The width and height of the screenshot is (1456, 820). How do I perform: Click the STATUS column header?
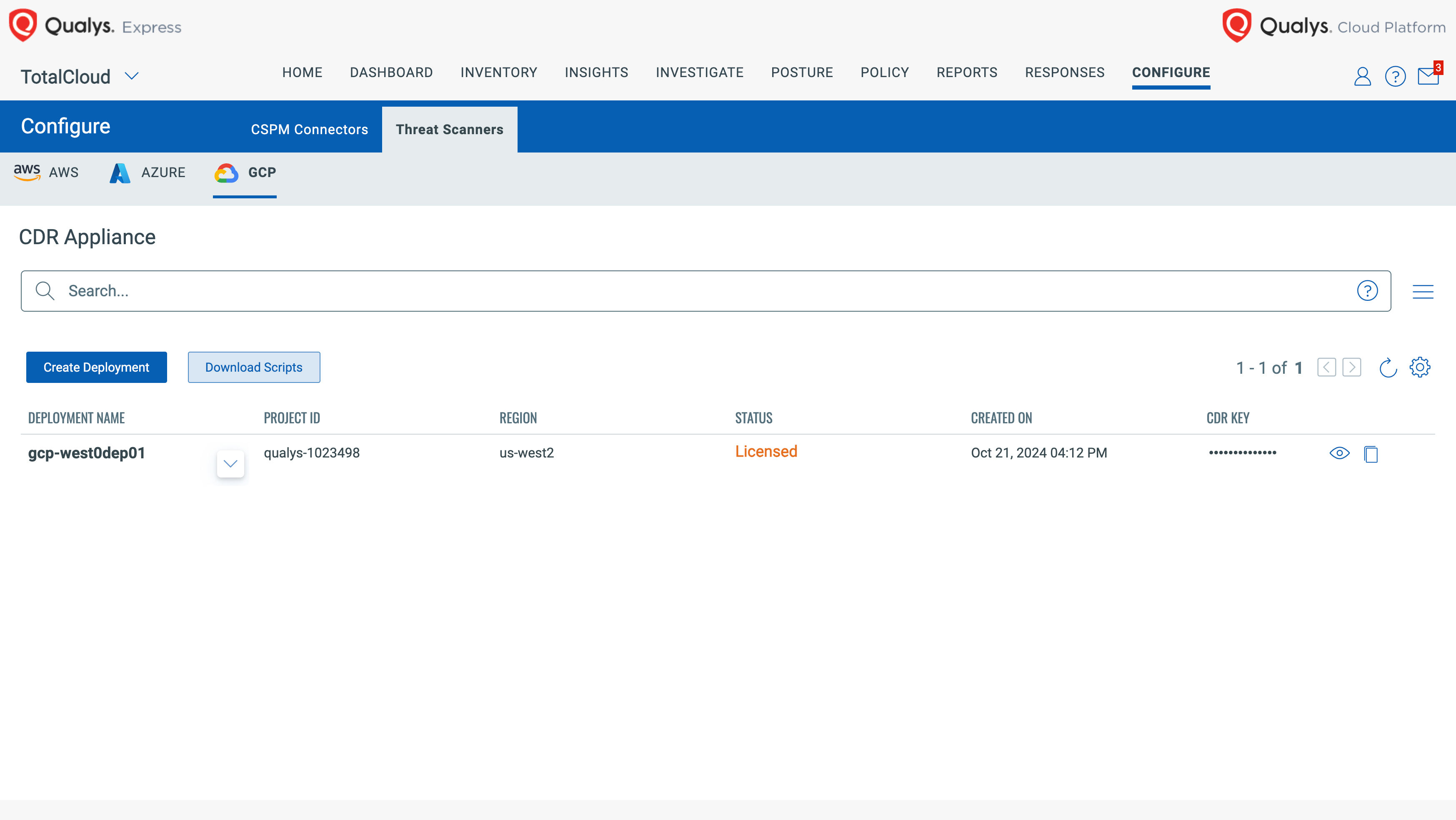753,418
